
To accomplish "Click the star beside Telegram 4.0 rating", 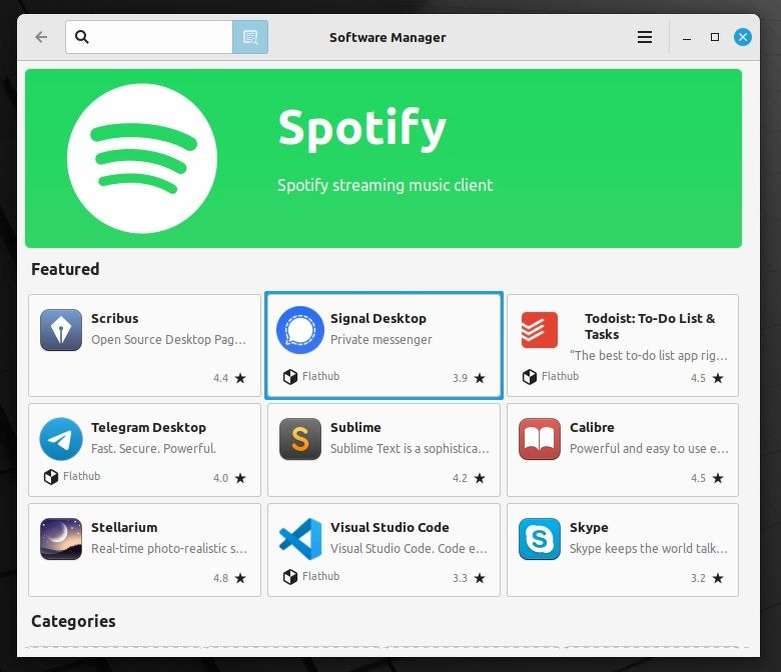I will pyautogui.click(x=240, y=478).
